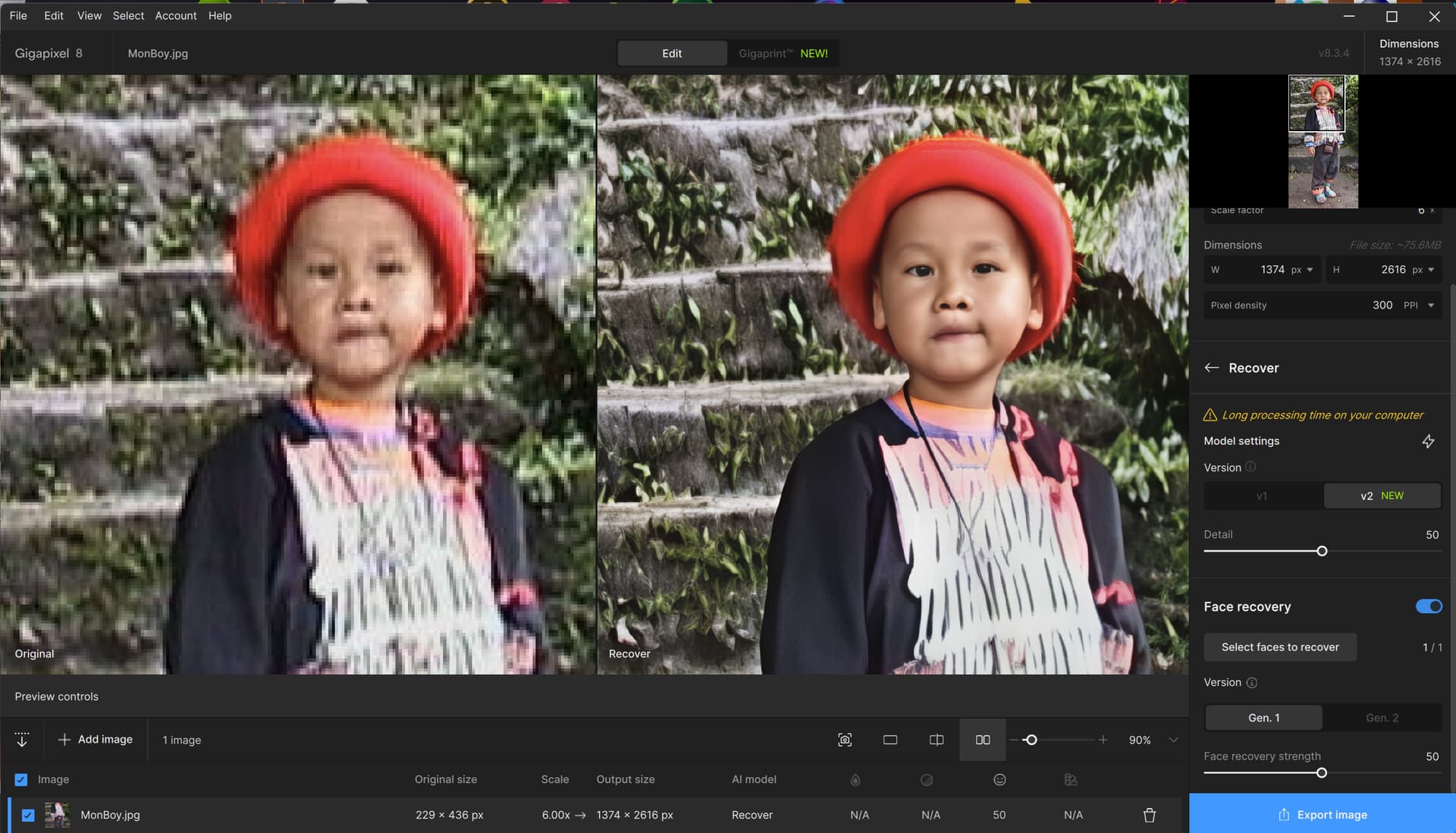The width and height of the screenshot is (1456, 833).
Task: Select side-by-side view layout icon
Action: click(983, 740)
